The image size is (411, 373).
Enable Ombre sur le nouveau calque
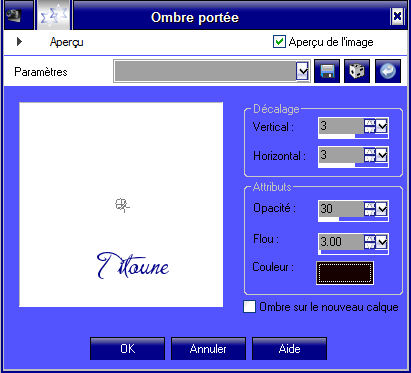[249, 307]
